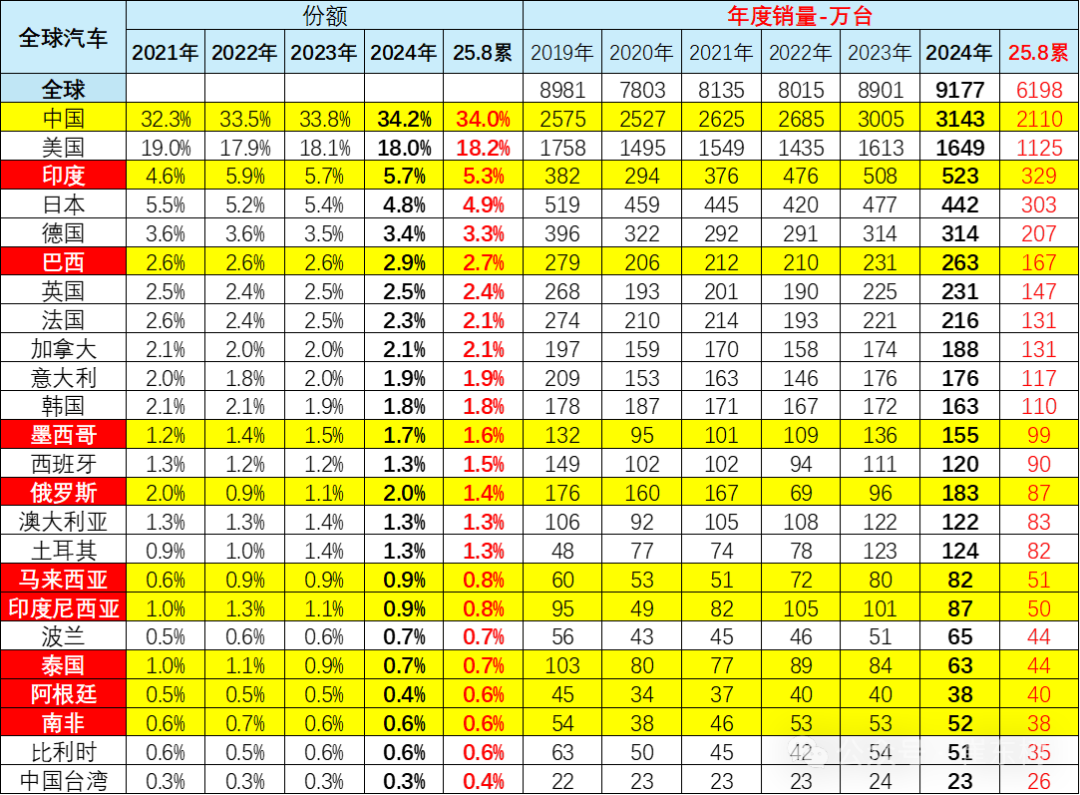This screenshot has height=795, width=1080.
Task: Select the 比利时 row label
Action: coord(63,752)
